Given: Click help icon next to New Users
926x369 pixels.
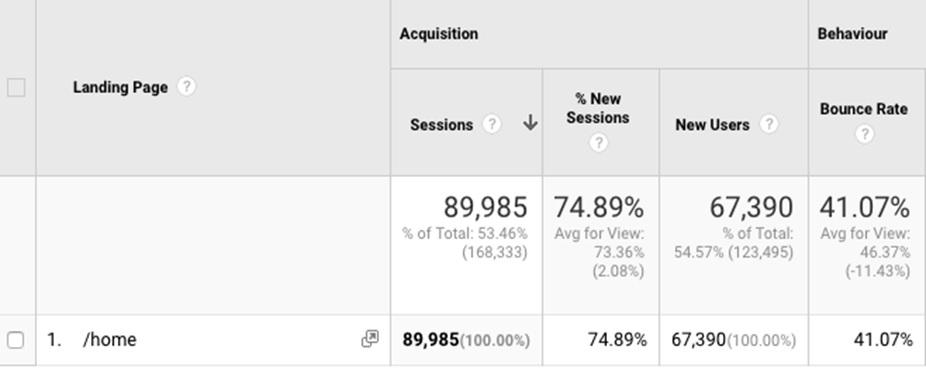Looking at the screenshot, I should 768,124.
